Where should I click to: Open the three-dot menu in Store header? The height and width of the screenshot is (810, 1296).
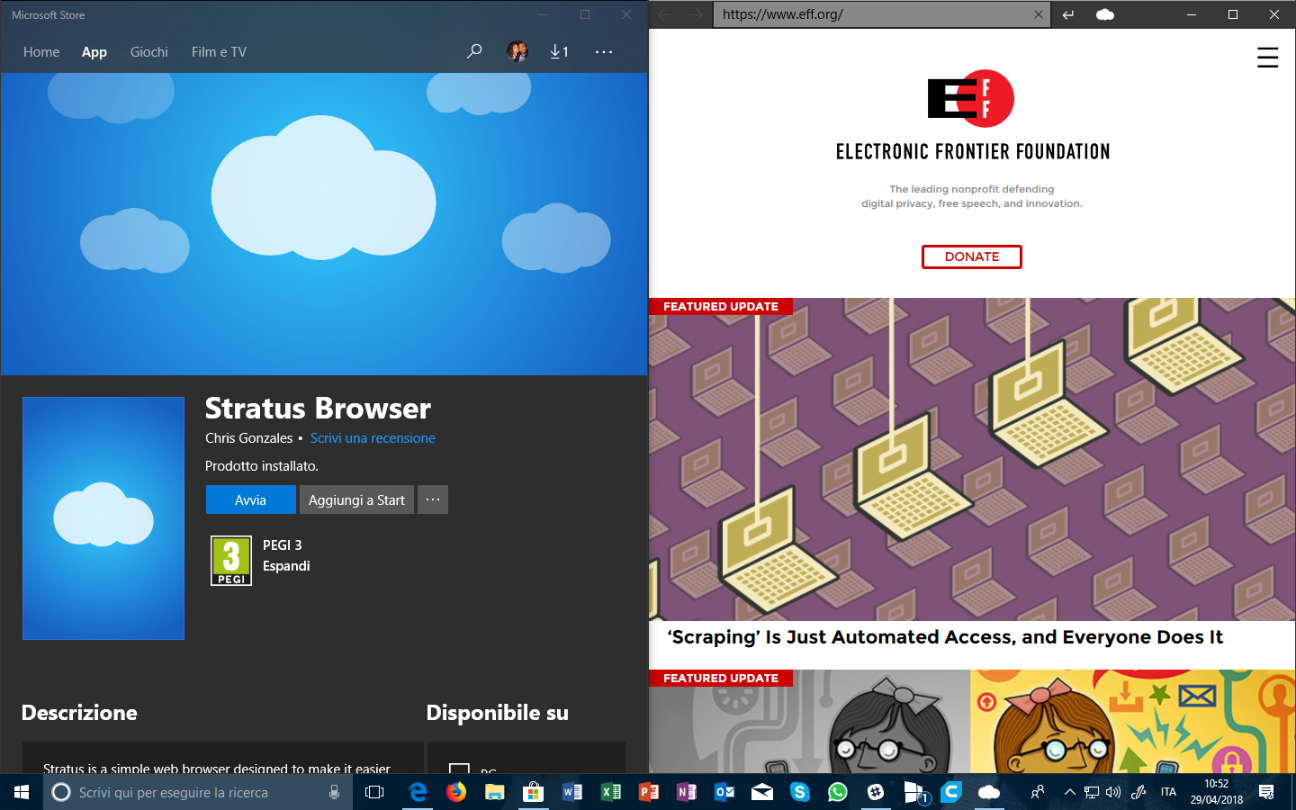(x=604, y=51)
